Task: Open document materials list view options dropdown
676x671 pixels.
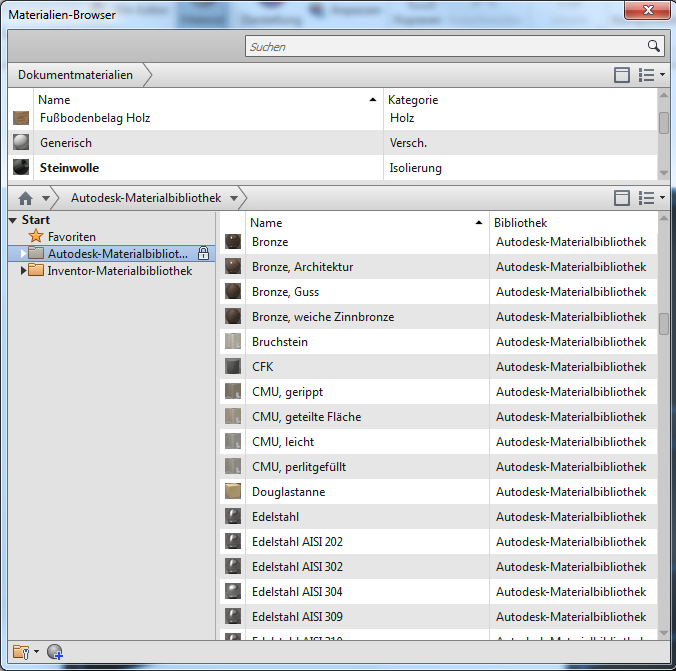Action: pyautogui.click(x=651, y=75)
